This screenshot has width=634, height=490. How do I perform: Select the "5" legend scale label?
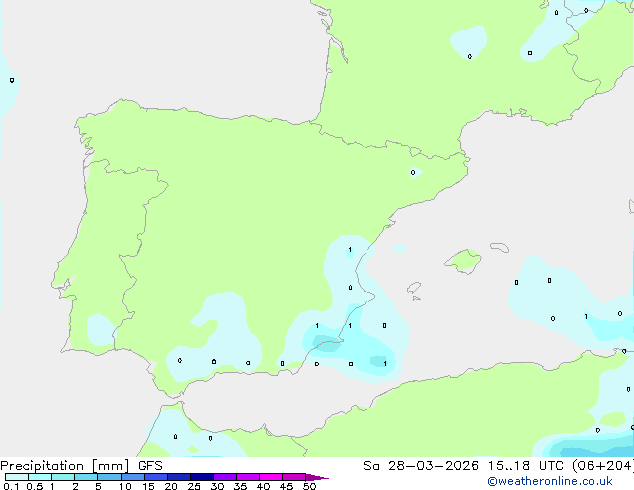coord(98,486)
